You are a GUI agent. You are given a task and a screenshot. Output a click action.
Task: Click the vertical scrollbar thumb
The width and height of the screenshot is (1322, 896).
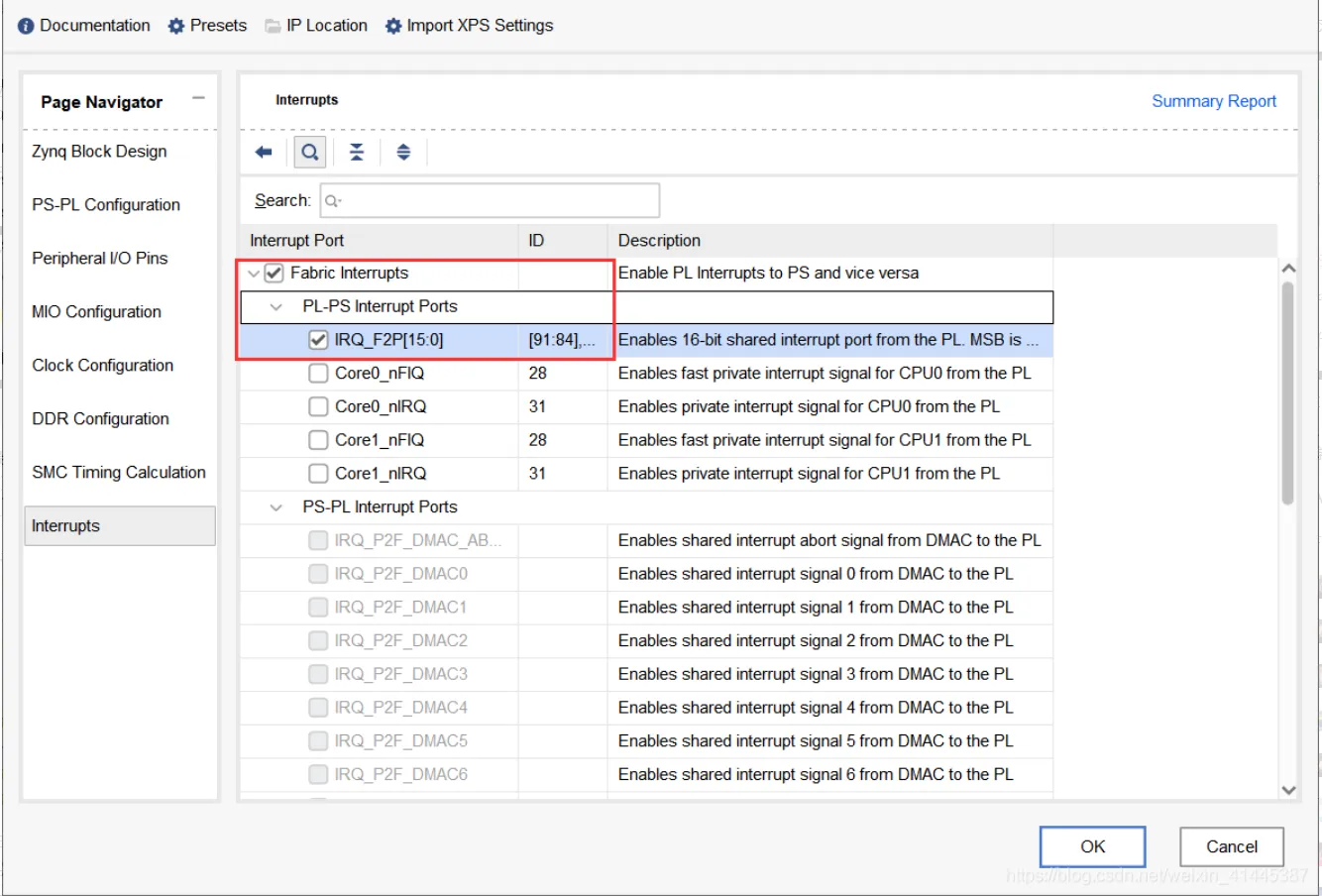click(1287, 393)
